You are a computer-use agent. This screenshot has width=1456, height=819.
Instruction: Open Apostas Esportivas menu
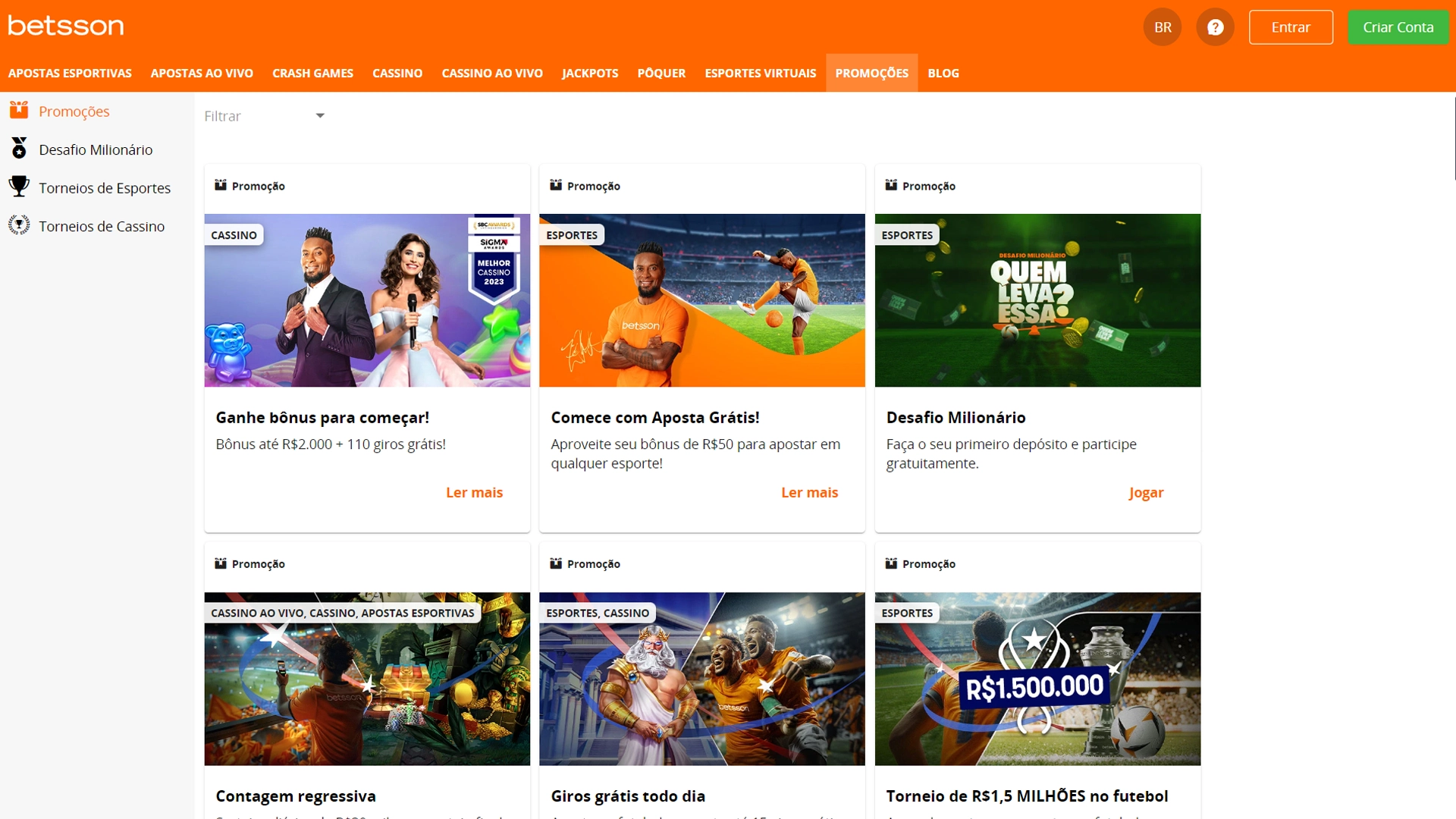tap(70, 73)
